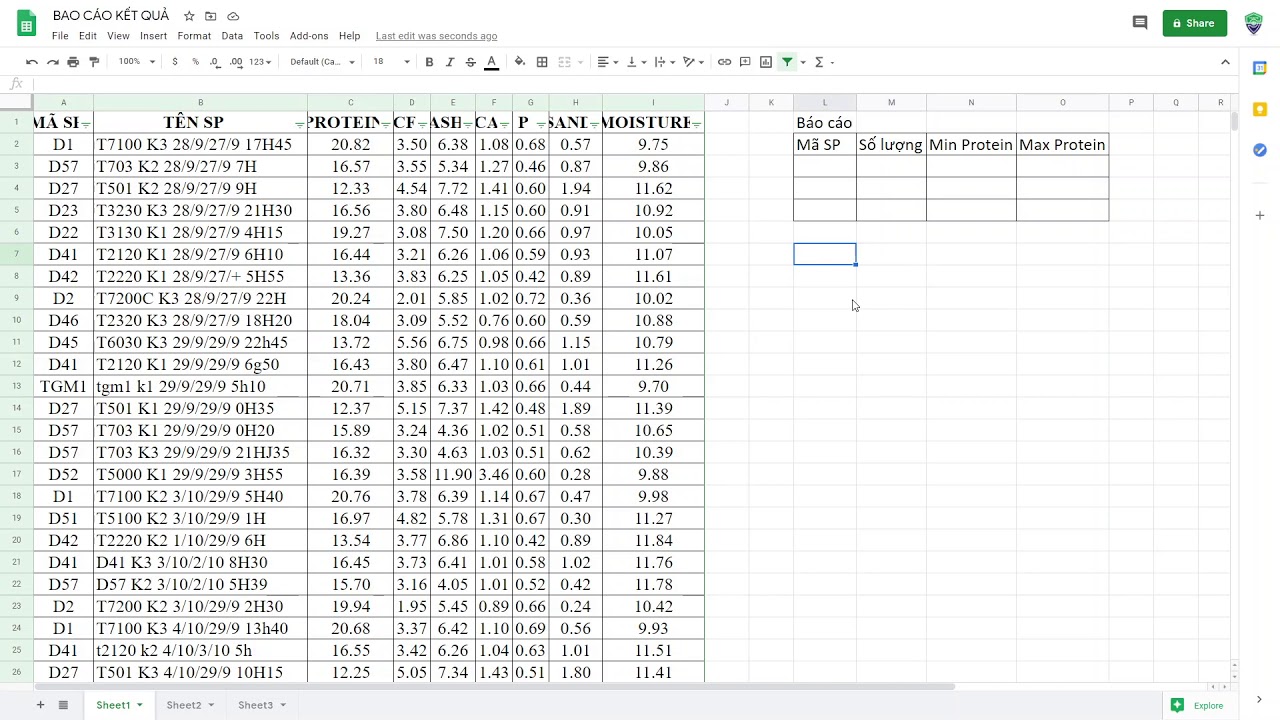Image resolution: width=1280 pixels, height=720 pixels.
Task: Format as currency with dollar icon
Action: tap(175, 62)
